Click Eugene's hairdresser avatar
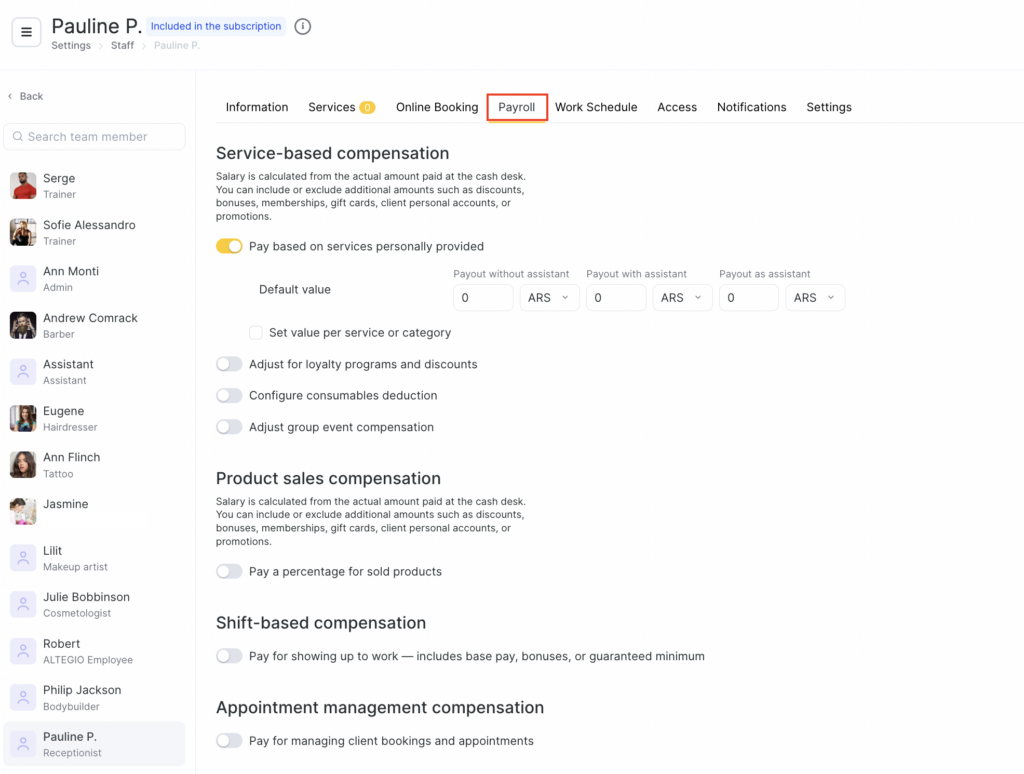 click(x=23, y=418)
